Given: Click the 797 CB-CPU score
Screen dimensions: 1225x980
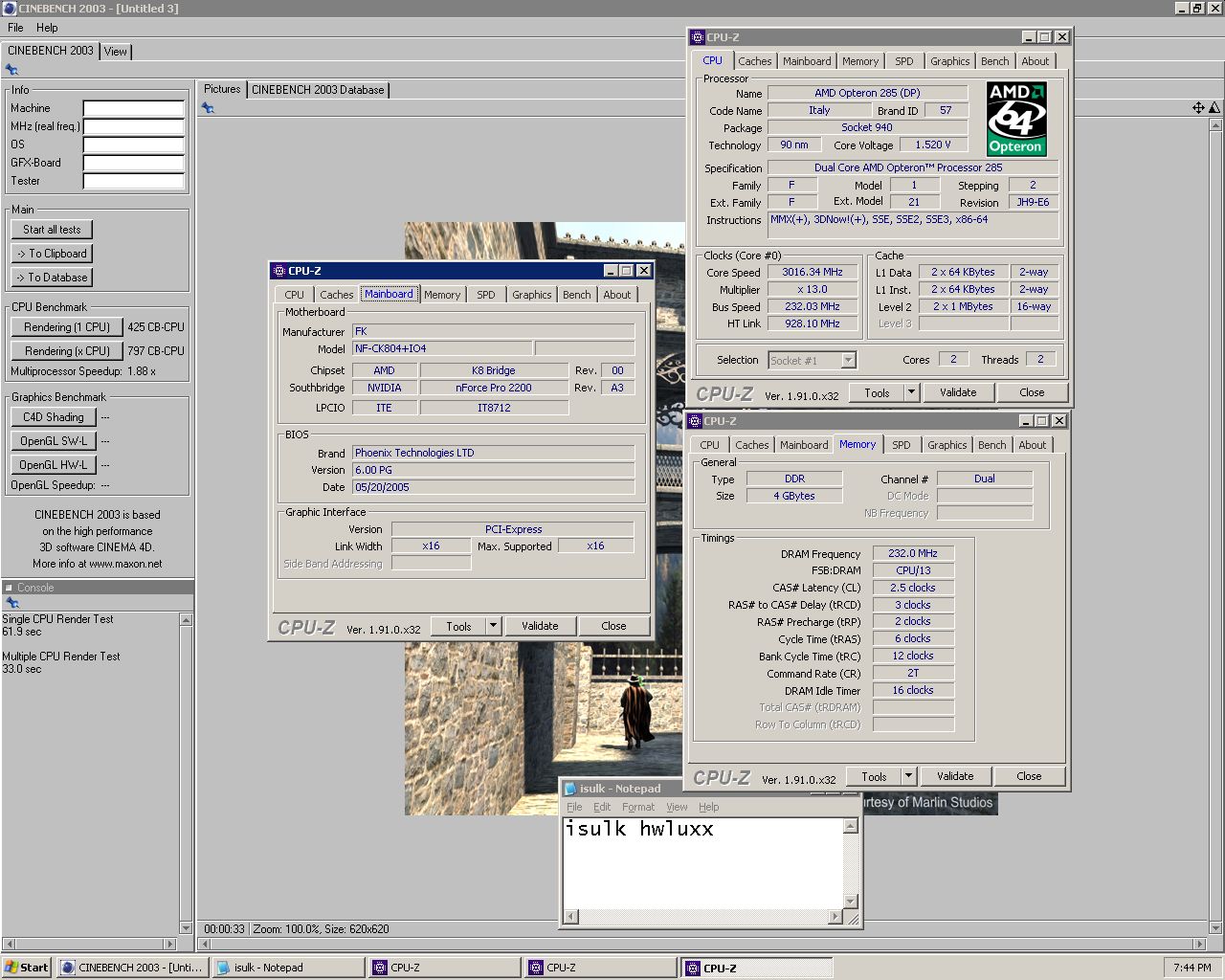Looking at the screenshot, I should tap(156, 351).
